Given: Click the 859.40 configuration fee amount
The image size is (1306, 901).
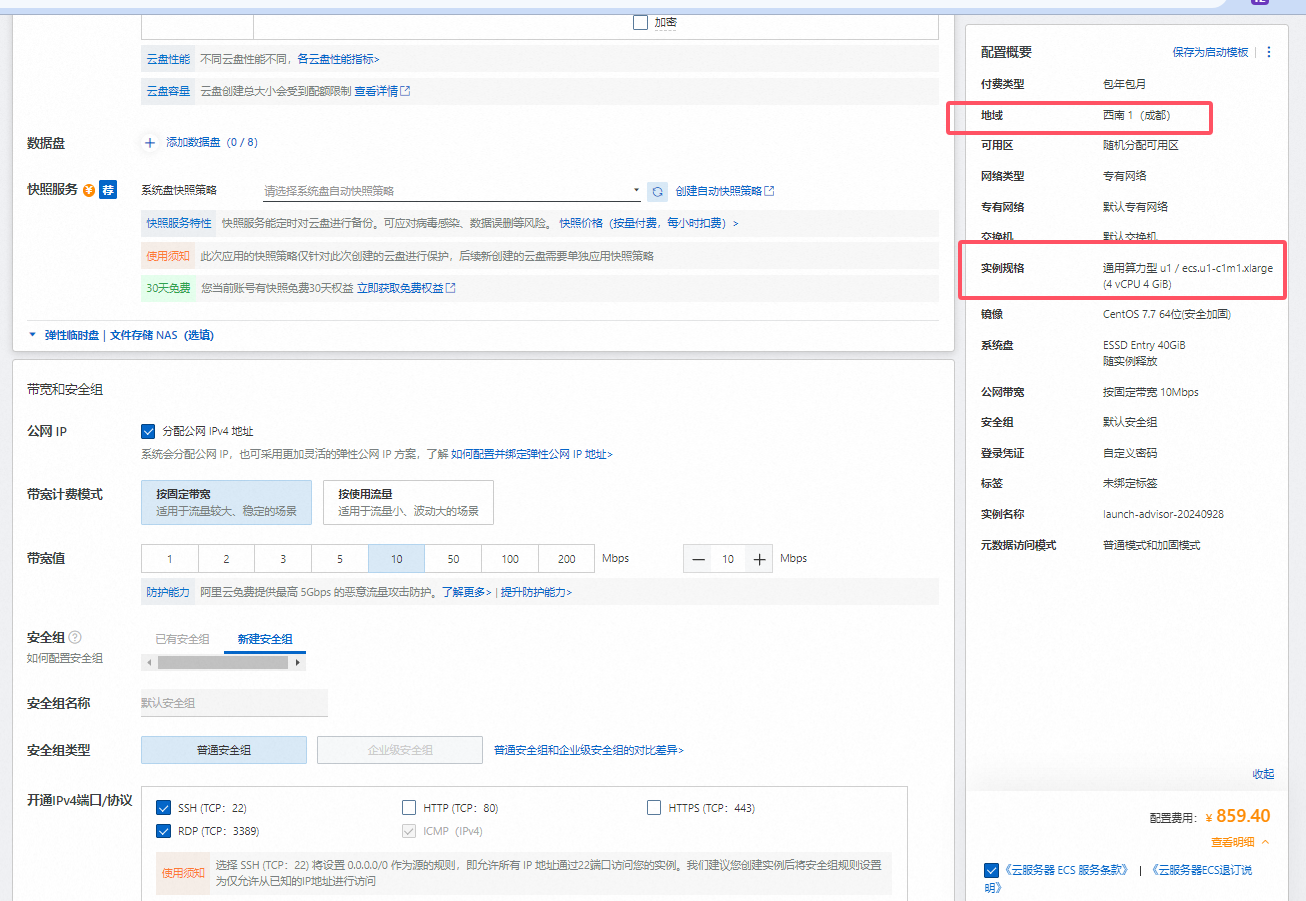Looking at the screenshot, I should (1243, 816).
